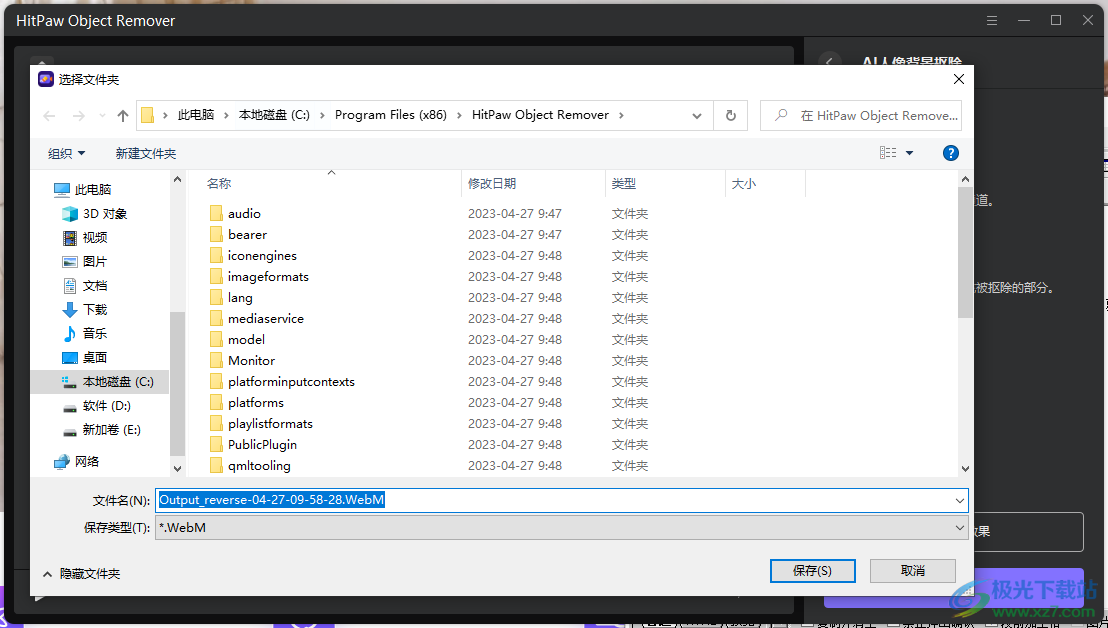Close the 选择文件夹 dialog
The image size is (1108, 628).
tap(959, 80)
